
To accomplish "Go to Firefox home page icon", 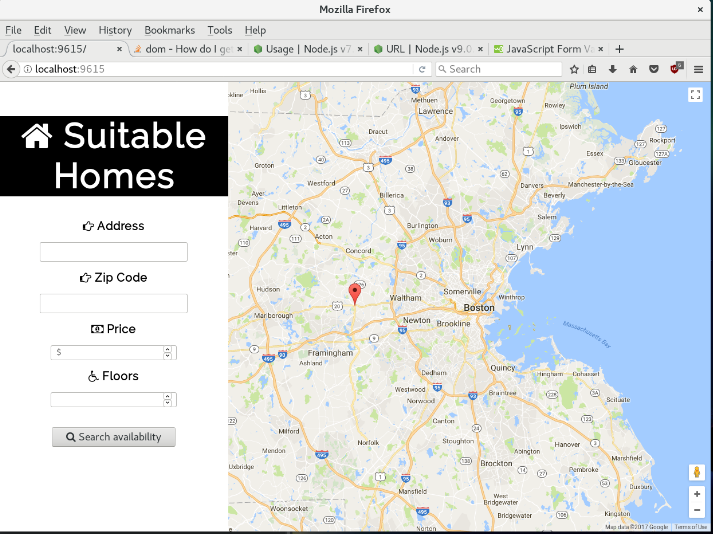I will click(x=633, y=69).
